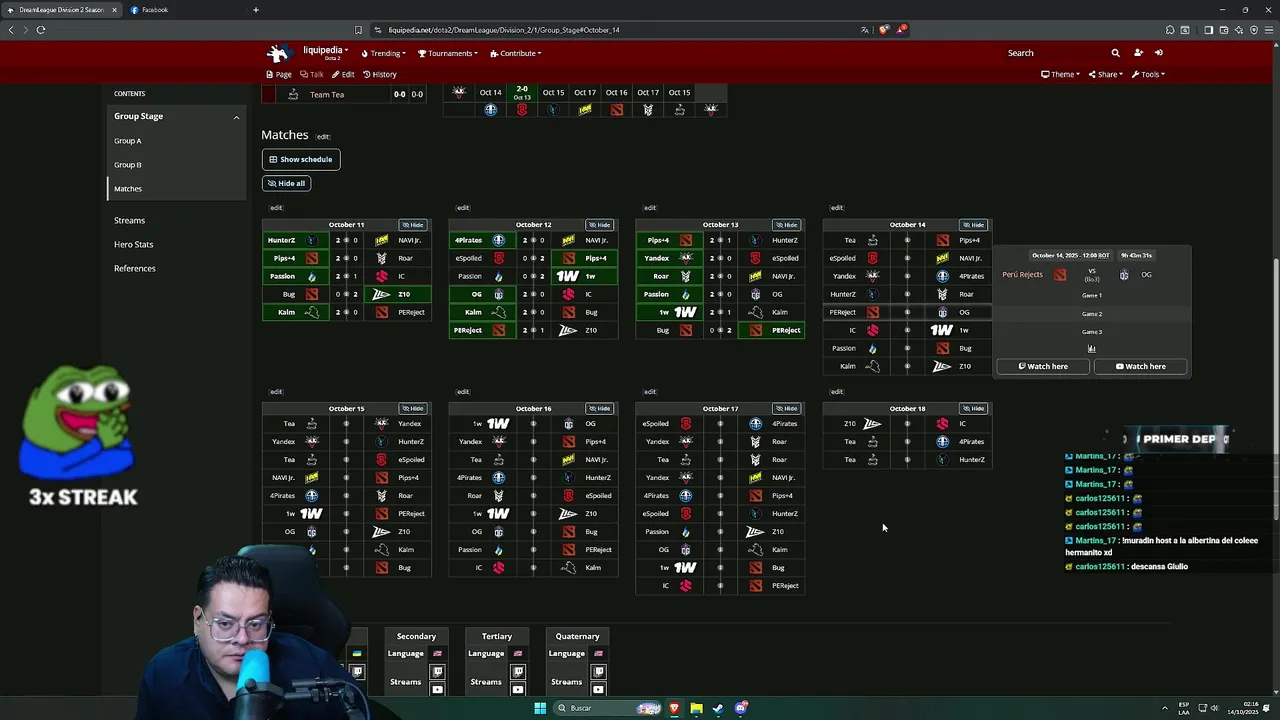Image resolution: width=1280 pixels, height=720 pixels.
Task: Click the 1W logo in October 12 Passion match
Action: click(567, 276)
